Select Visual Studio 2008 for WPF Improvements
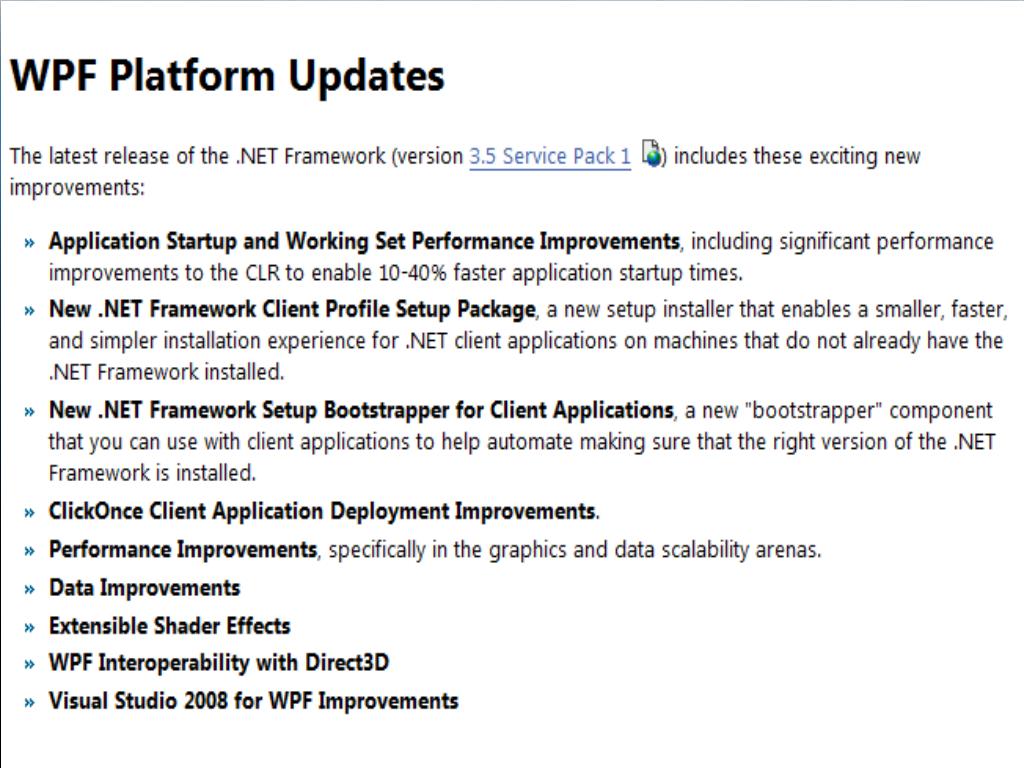 [253, 701]
